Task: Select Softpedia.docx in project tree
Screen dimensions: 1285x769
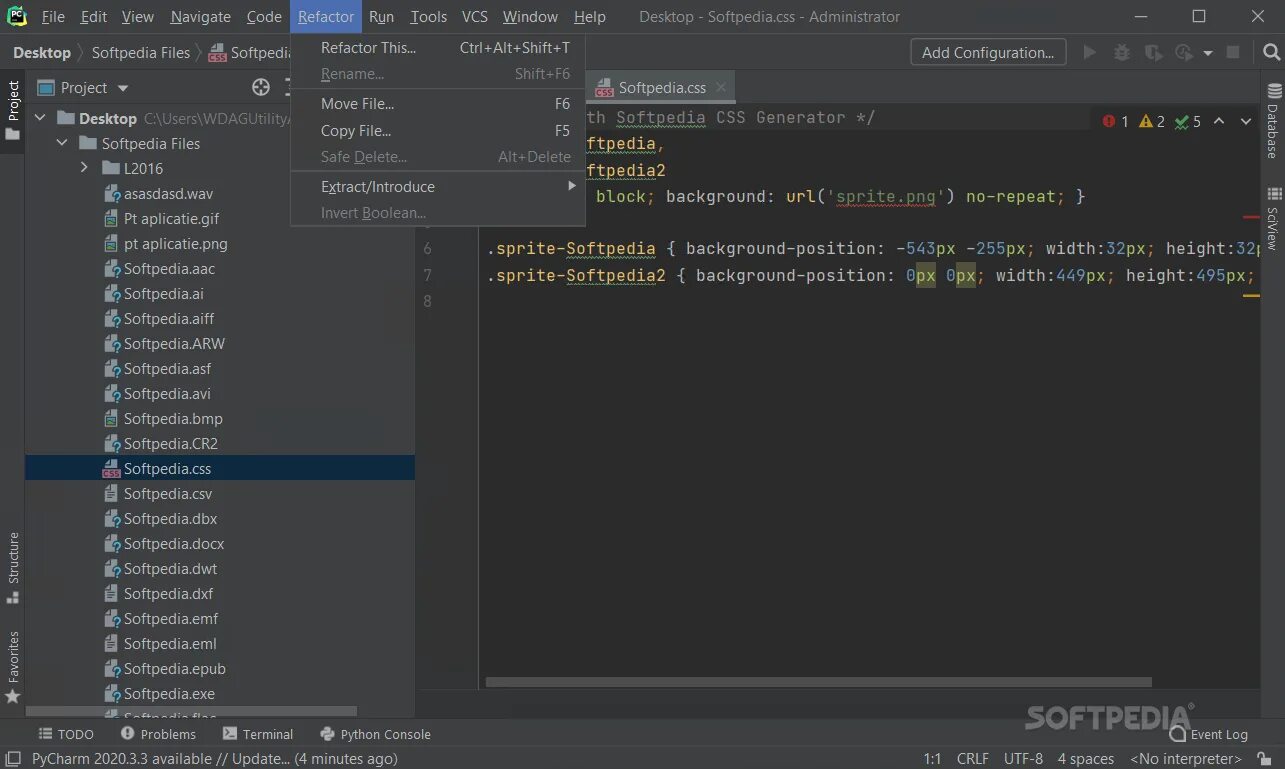Action: point(220,544)
